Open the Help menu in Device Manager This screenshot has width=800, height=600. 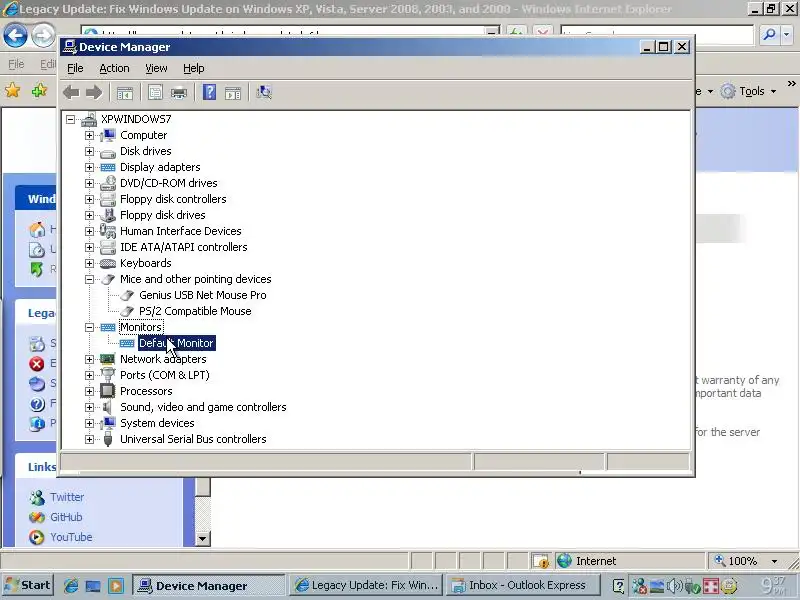[193, 68]
